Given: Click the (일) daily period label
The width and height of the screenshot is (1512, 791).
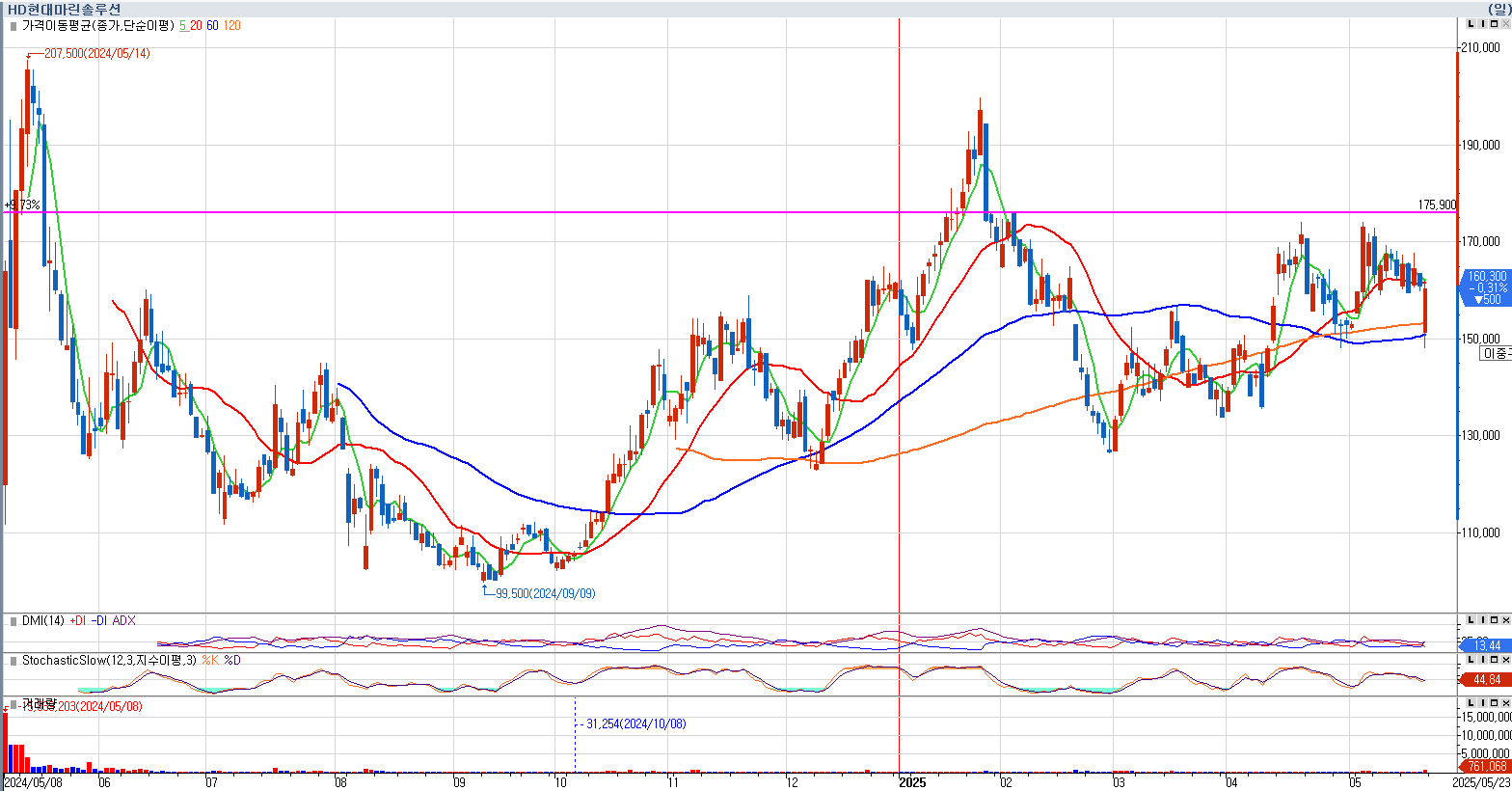Looking at the screenshot, I should (1499, 9).
